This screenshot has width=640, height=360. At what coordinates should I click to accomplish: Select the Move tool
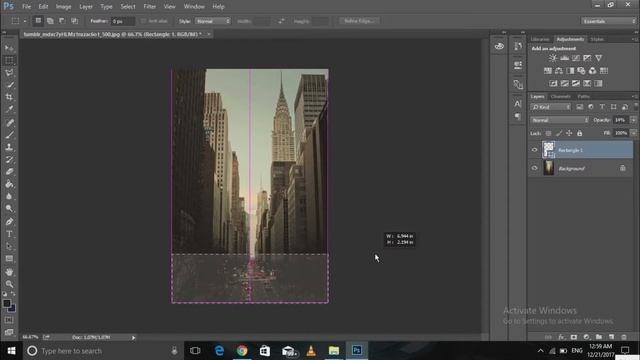tap(9, 48)
